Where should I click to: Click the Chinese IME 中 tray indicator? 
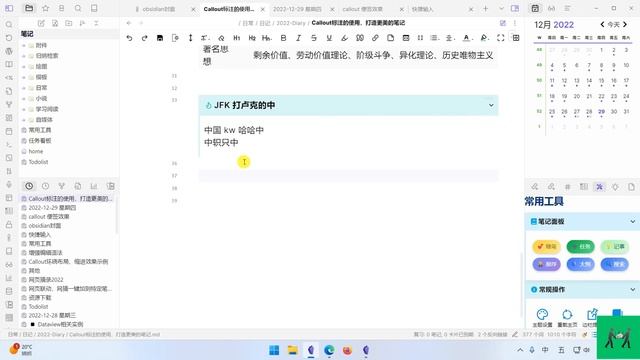click(x=545, y=350)
